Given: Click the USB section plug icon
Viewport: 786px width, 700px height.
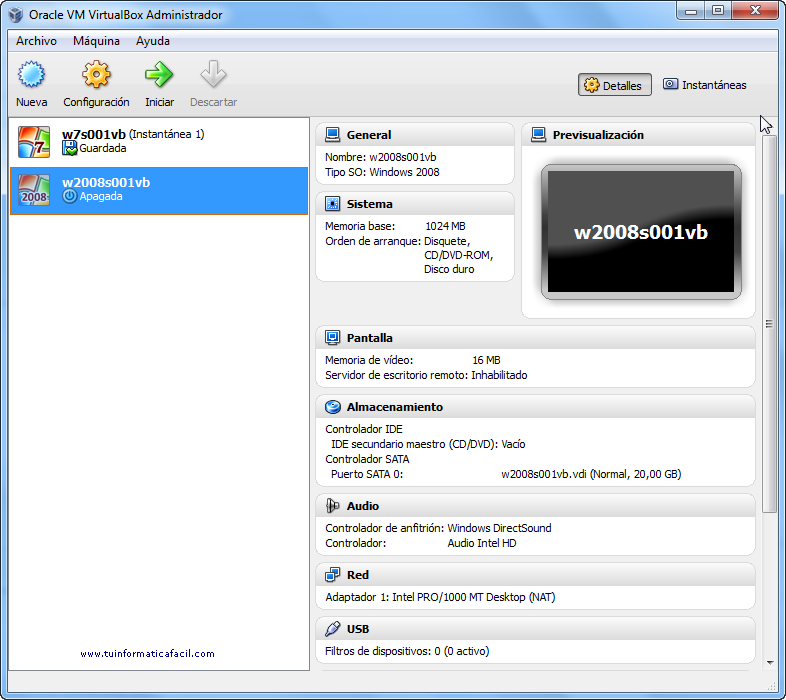Looking at the screenshot, I should (x=332, y=628).
